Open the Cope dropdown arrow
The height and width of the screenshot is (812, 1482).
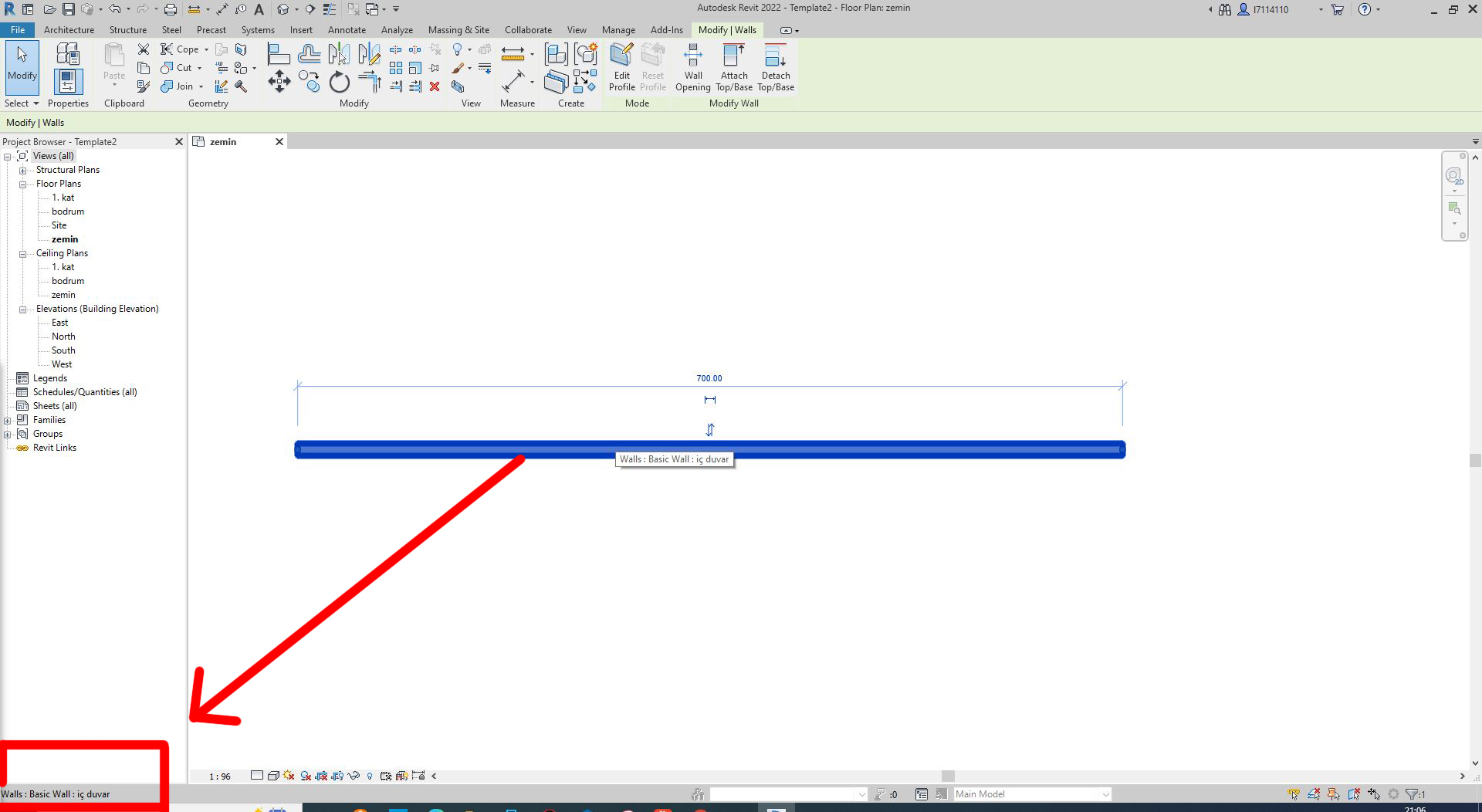coord(206,49)
